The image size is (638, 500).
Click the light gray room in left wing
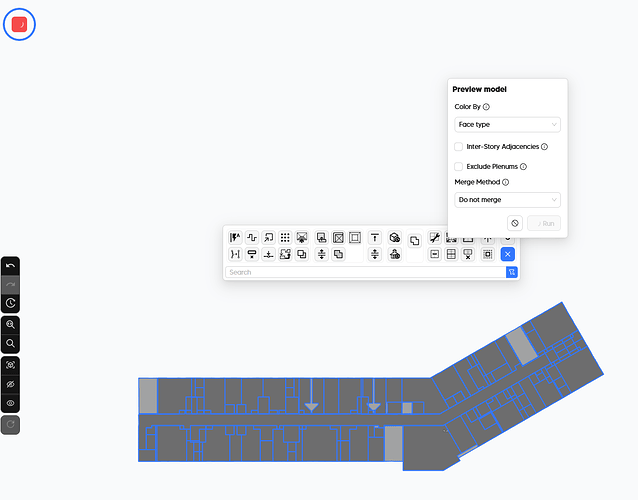148,396
